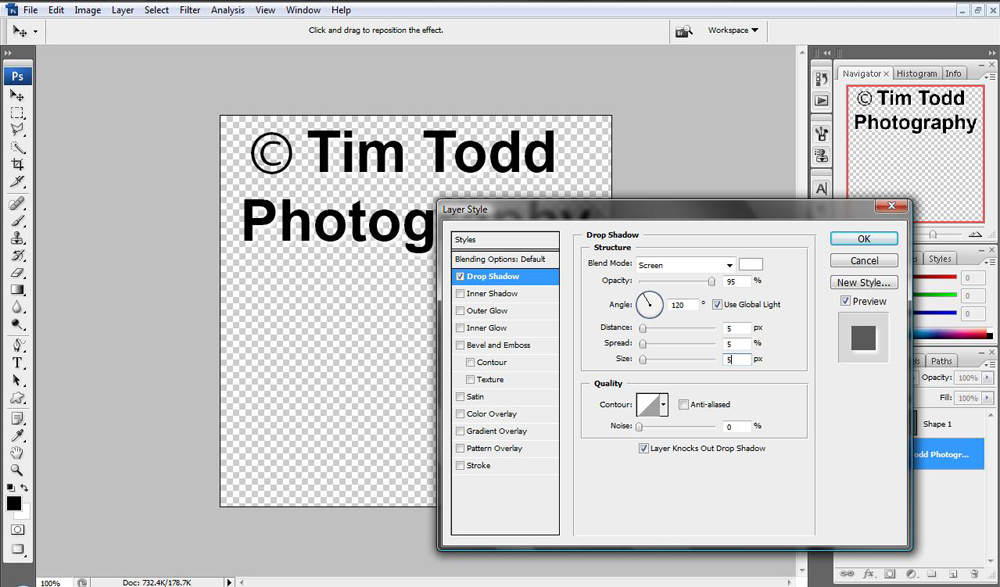Open the Go to Bridge icon
This screenshot has height=587, width=1000.
point(684,31)
